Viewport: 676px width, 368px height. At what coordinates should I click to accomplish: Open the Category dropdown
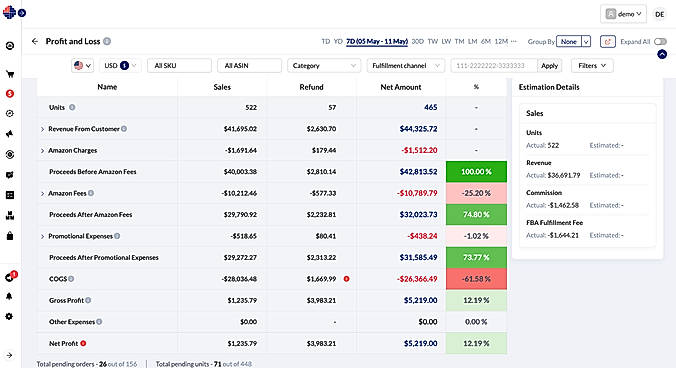324,65
